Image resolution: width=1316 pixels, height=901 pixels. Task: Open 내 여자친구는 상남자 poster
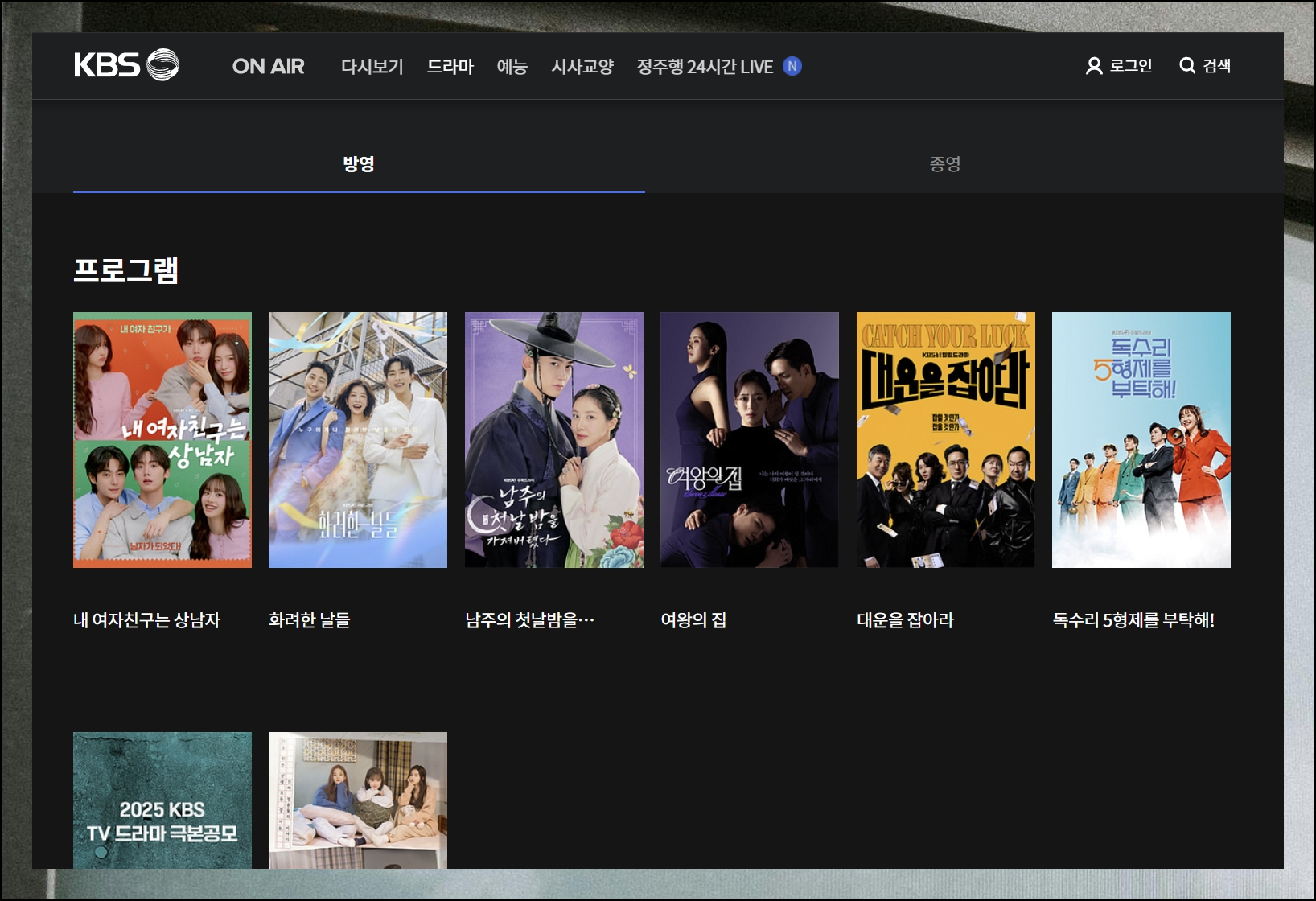click(x=162, y=440)
